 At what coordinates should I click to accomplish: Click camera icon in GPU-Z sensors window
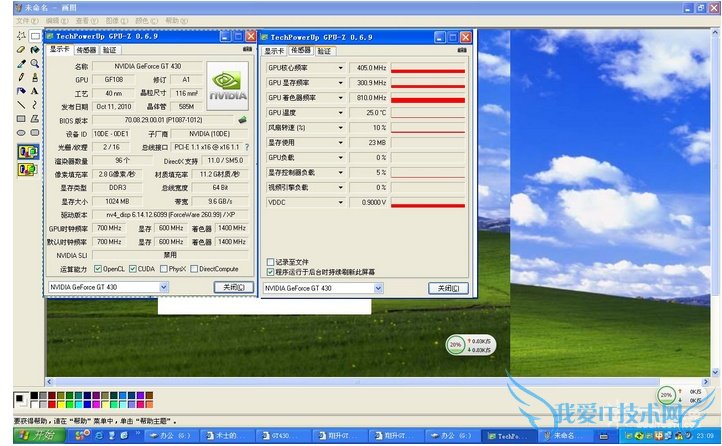(462, 50)
